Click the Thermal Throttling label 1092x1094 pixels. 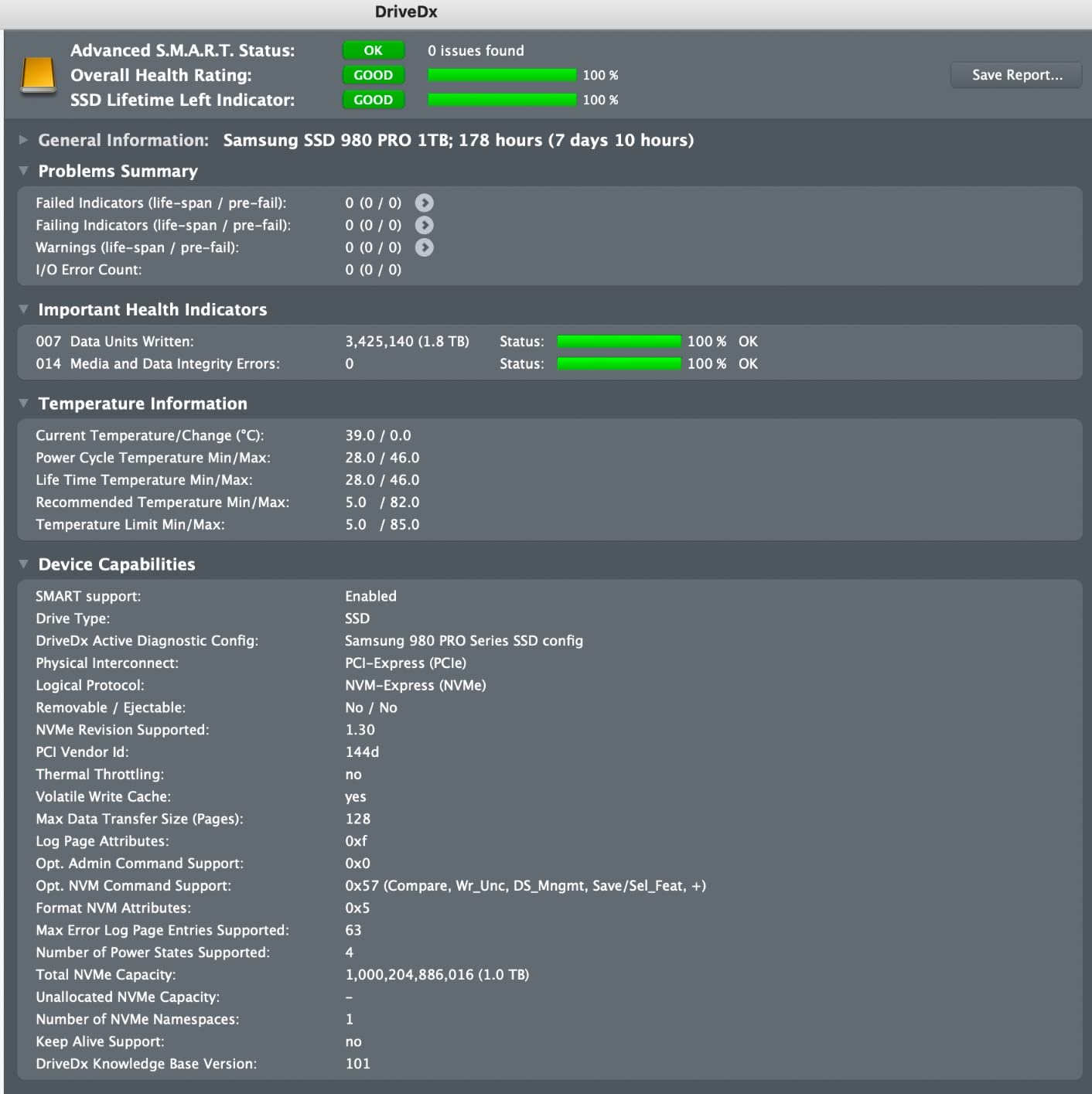coord(100,775)
